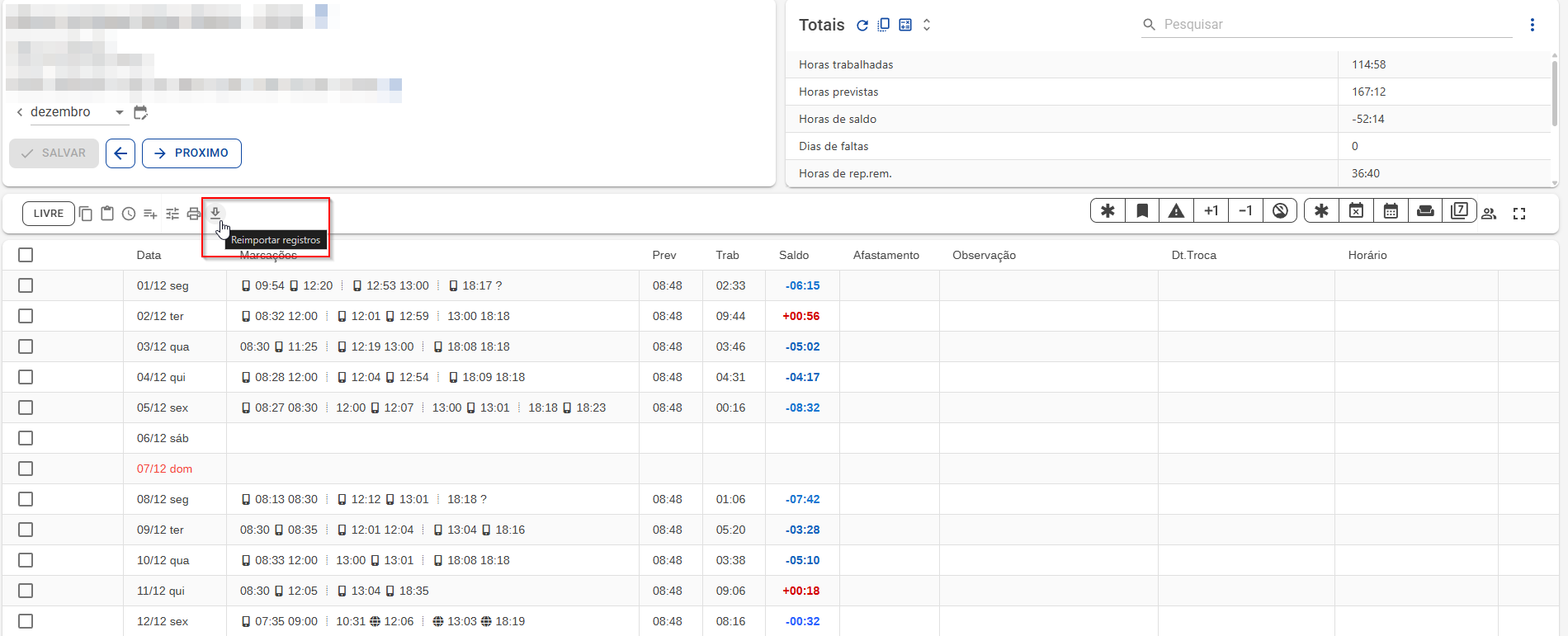Click the clipboard paste icon in the toolbar

tap(107, 214)
